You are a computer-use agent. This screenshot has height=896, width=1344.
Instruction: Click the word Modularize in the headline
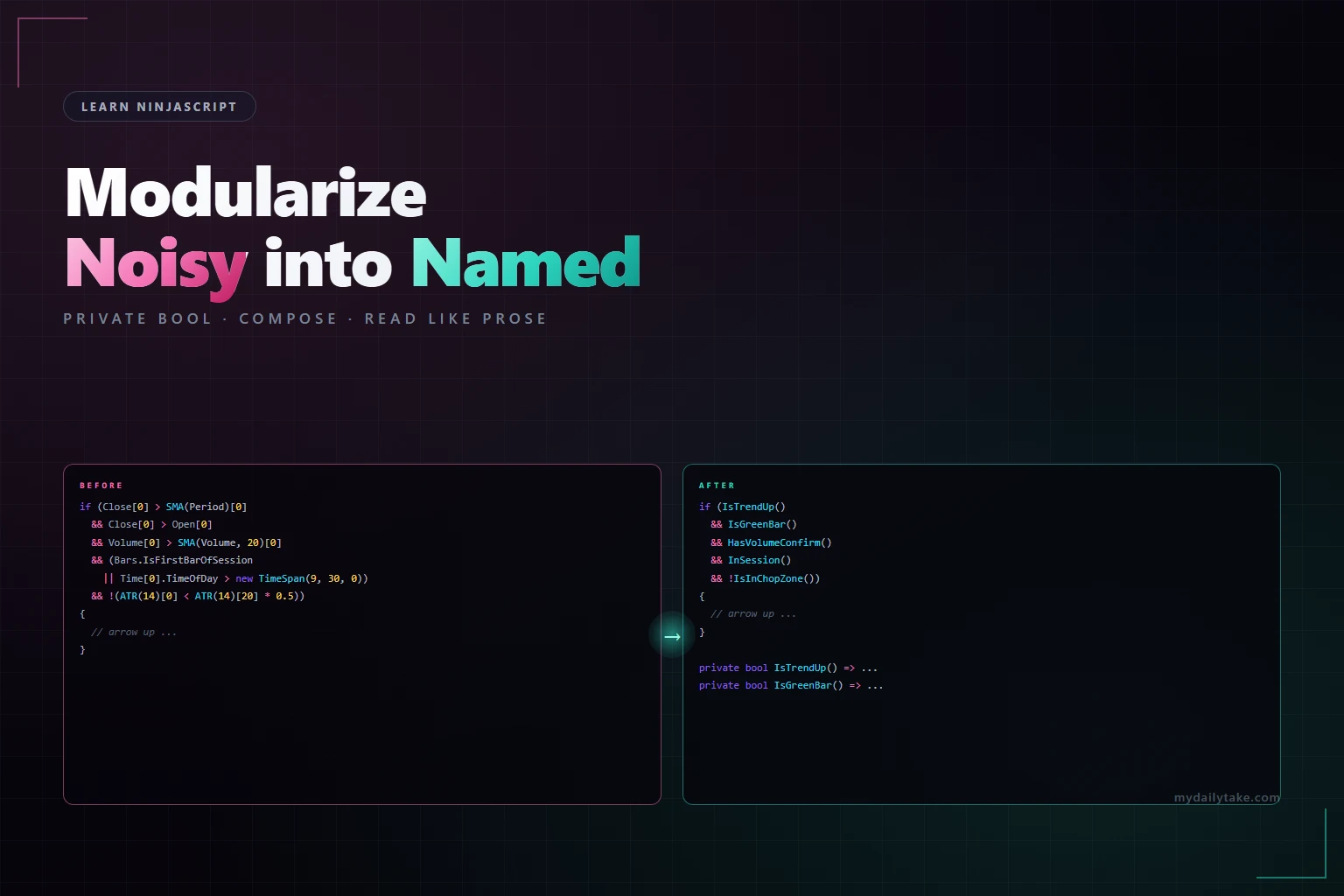click(246, 192)
